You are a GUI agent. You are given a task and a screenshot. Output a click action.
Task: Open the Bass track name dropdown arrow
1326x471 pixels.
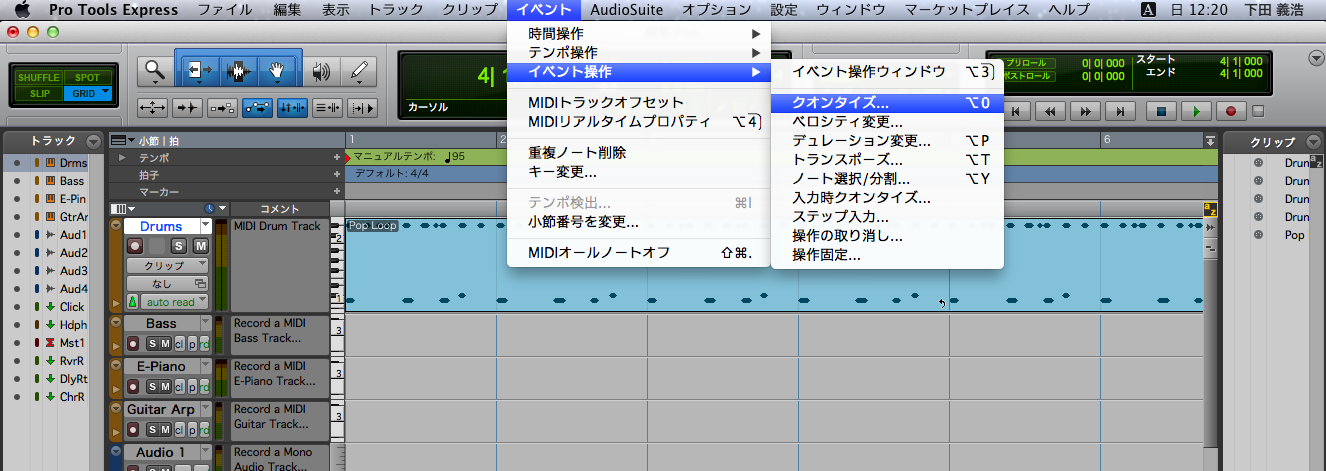tap(206, 323)
